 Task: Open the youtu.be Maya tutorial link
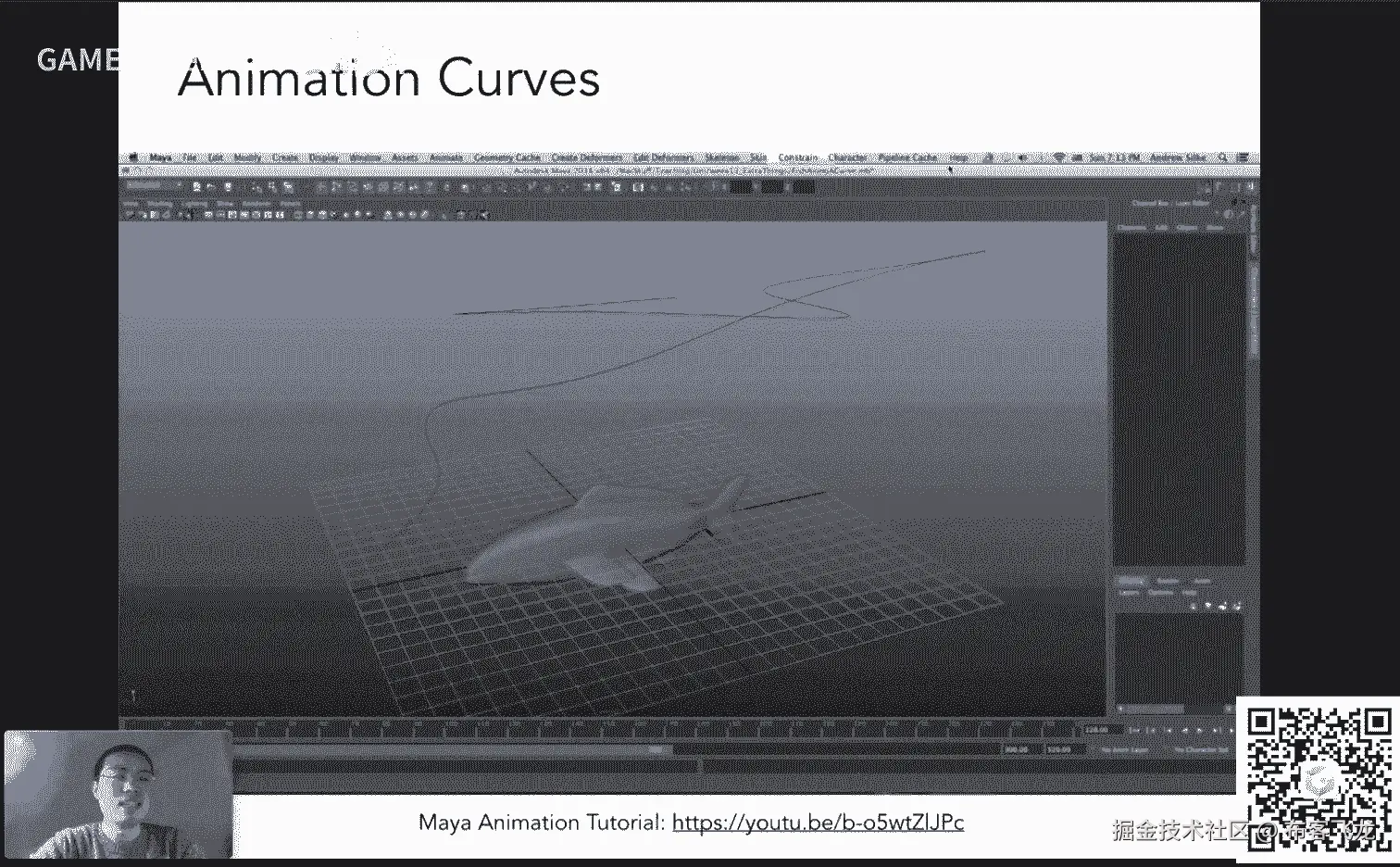[818, 822]
